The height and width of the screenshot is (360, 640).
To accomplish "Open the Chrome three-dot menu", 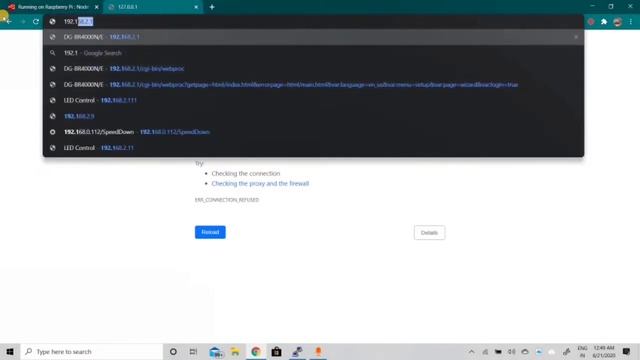I will 631,22.
